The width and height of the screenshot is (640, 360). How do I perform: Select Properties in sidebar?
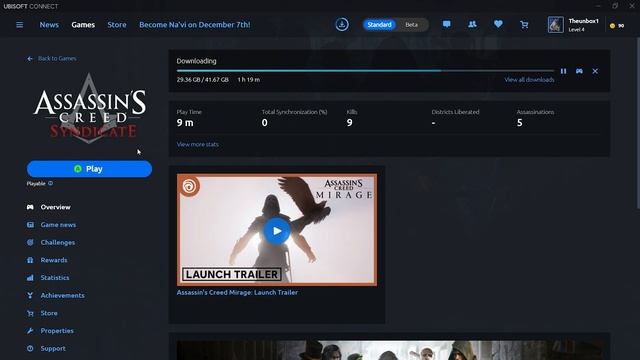(x=57, y=331)
